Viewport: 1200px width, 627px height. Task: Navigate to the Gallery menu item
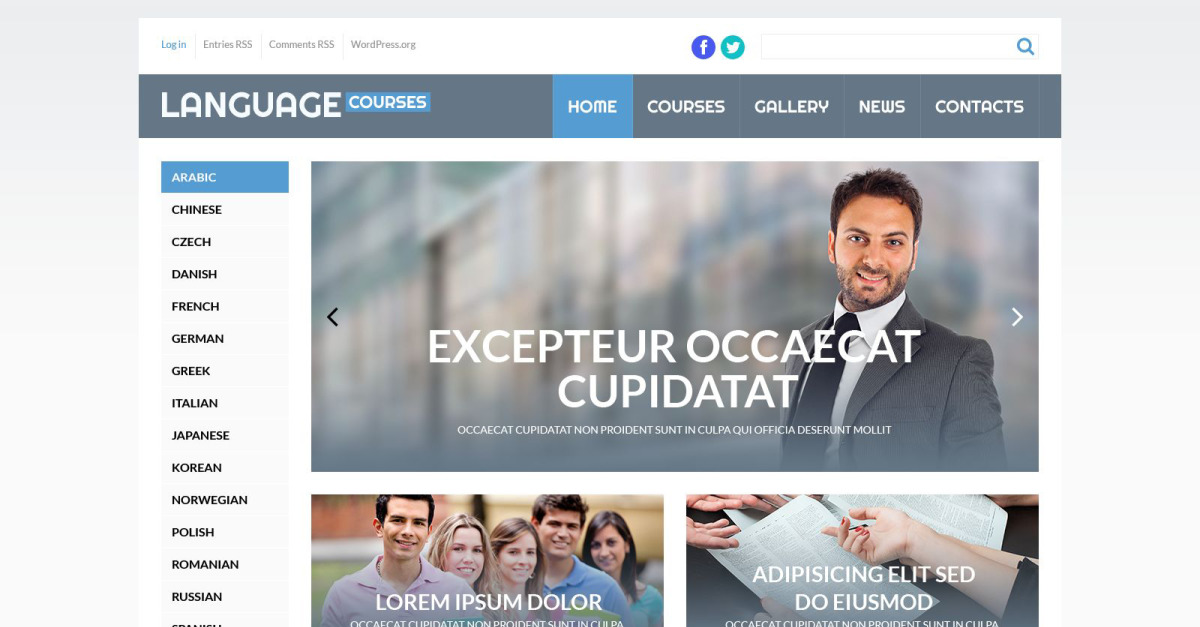pos(791,106)
